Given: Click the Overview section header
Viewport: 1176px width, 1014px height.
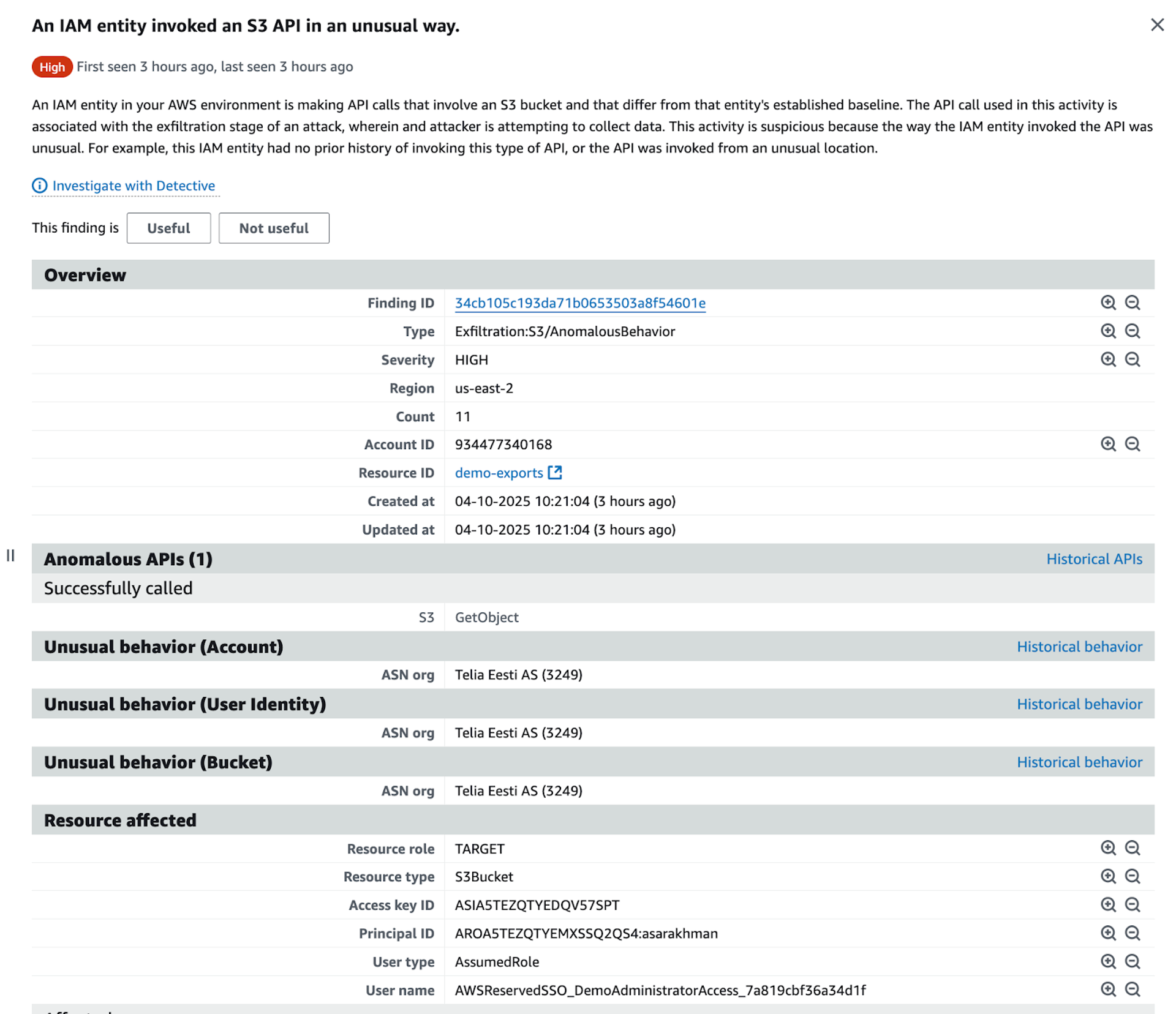Looking at the screenshot, I should 593,275.
